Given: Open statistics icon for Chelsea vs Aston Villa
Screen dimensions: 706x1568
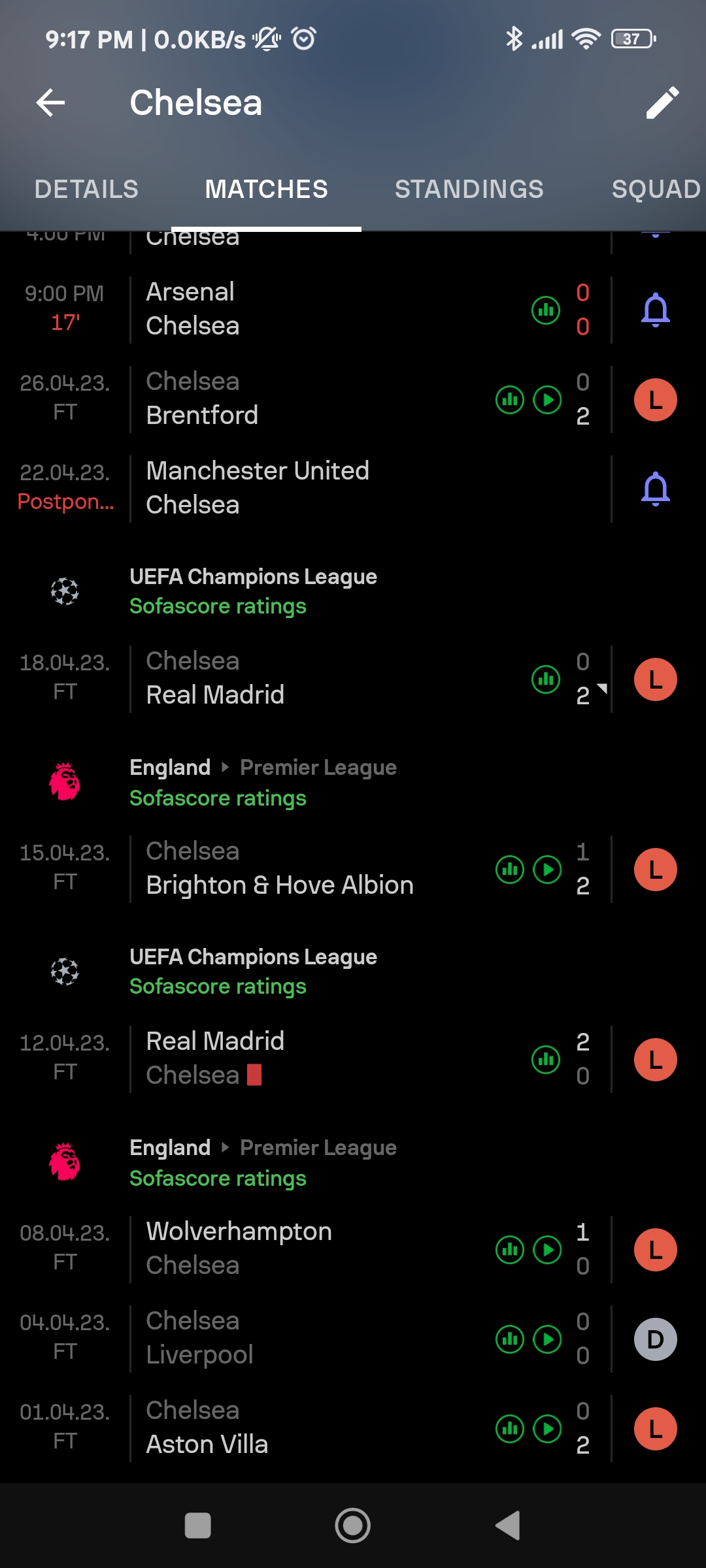Looking at the screenshot, I should click(x=510, y=1429).
